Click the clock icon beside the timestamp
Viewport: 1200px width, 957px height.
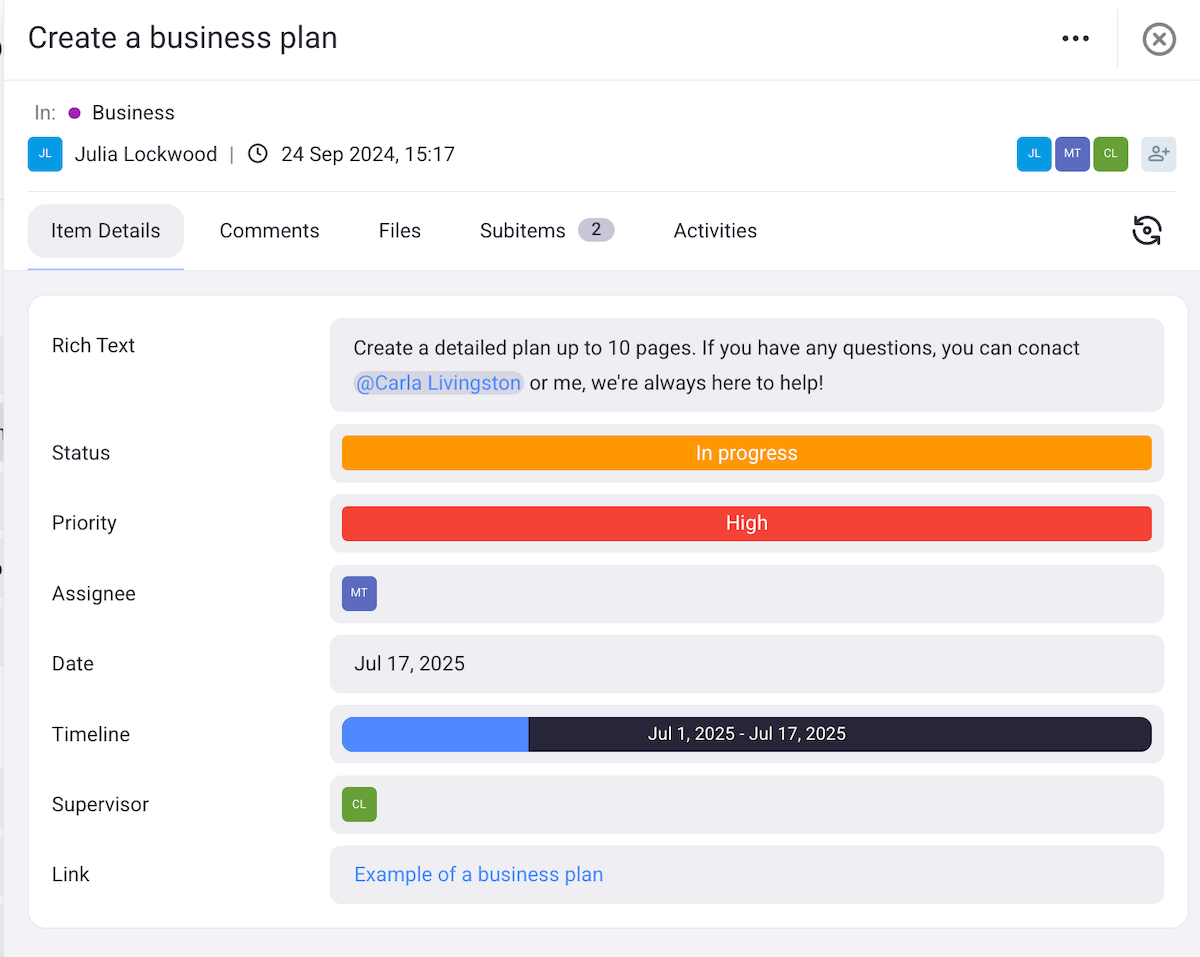coord(257,154)
